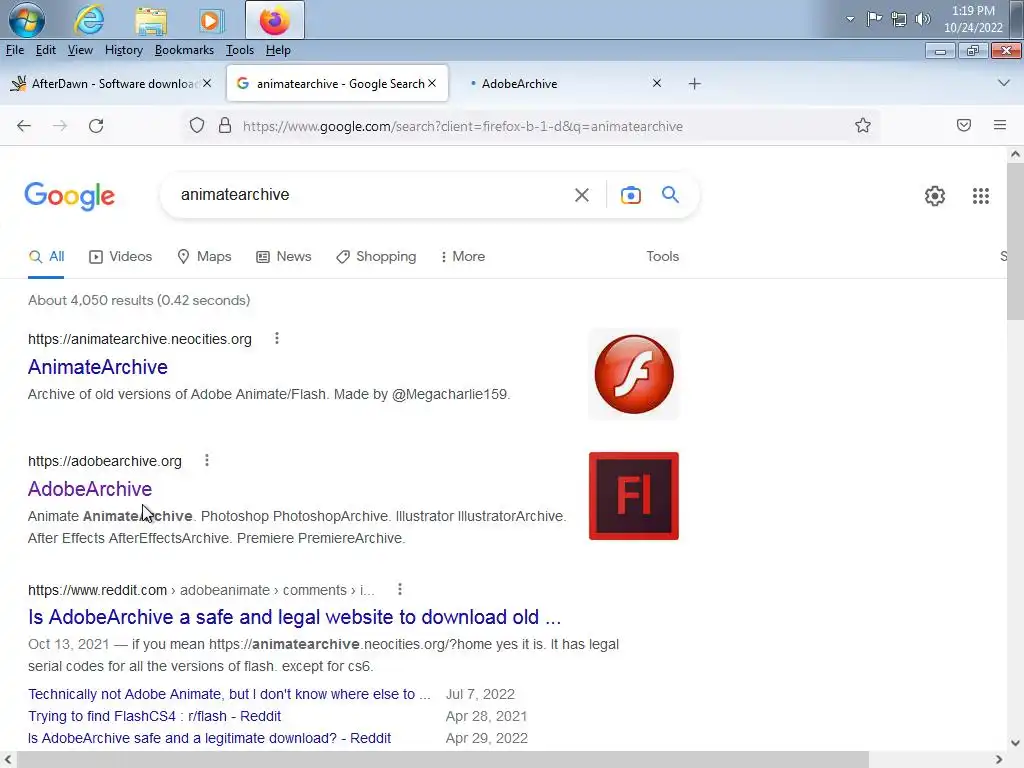
Task: Open options for the reddit.com result
Action: pos(400,590)
